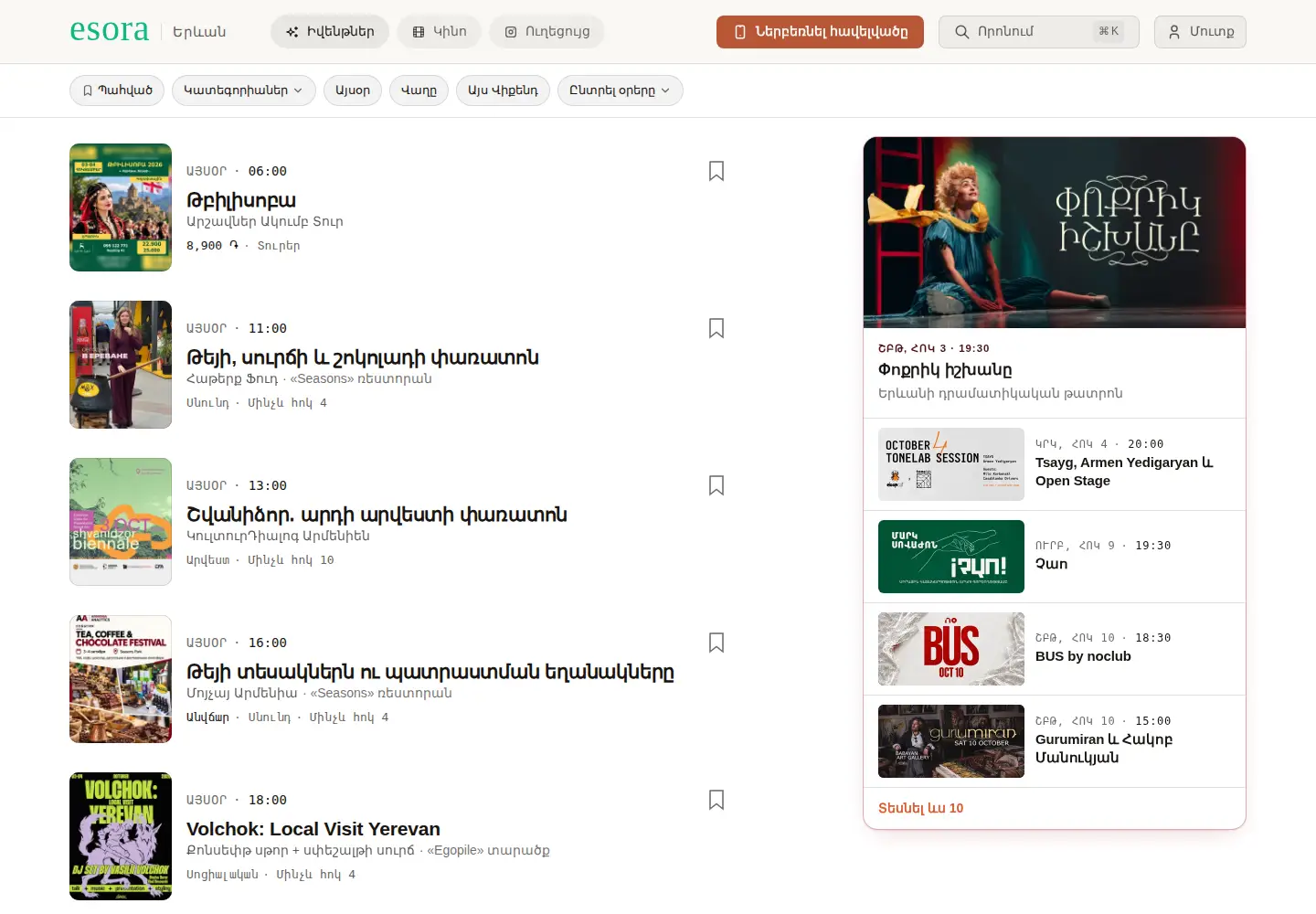Open the October Tonelab Session thumbnail
The height and width of the screenshot is (914, 1316).
tap(951, 464)
